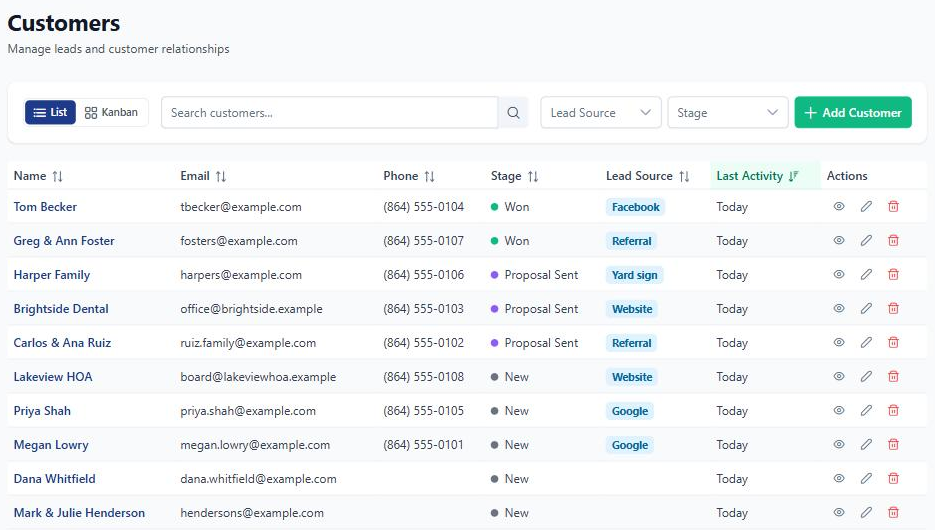Open Megan Lowry customer link
935x530 pixels.
(51, 445)
